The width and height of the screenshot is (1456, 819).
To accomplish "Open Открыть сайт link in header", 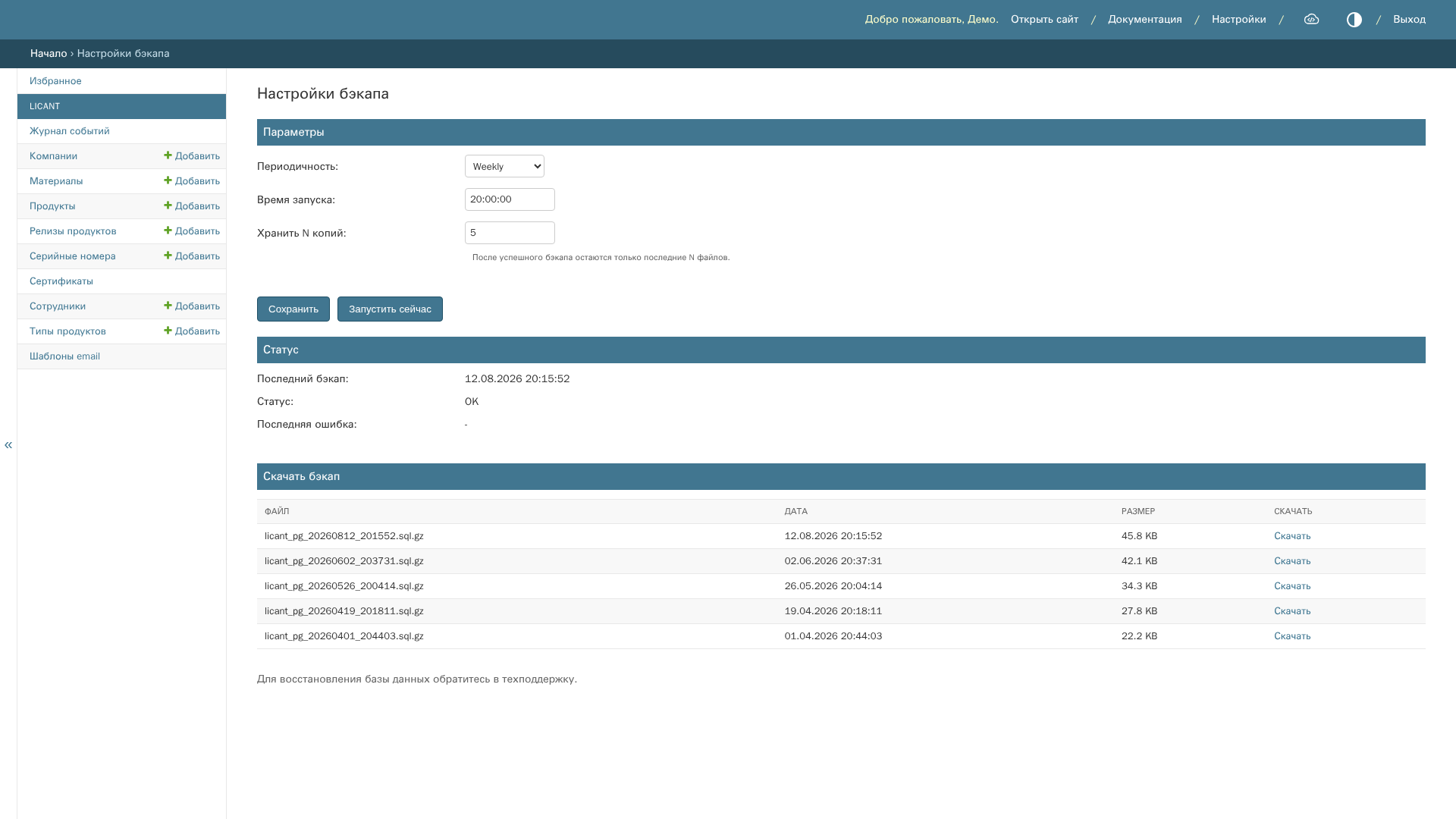I will tap(1044, 20).
